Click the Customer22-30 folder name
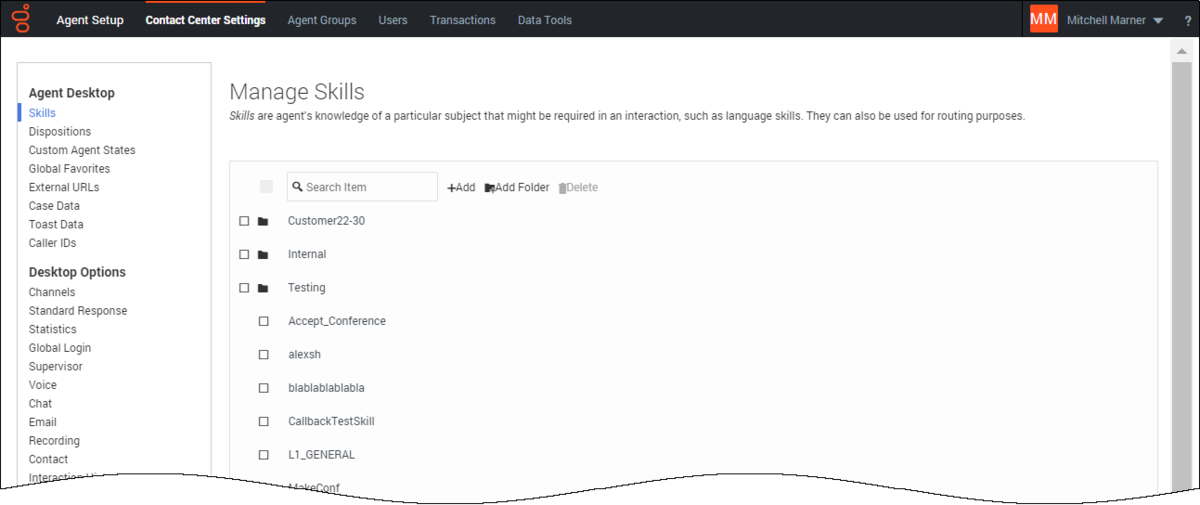Image resolution: width=1200 pixels, height=505 pixels. click(x=326, y=221)
